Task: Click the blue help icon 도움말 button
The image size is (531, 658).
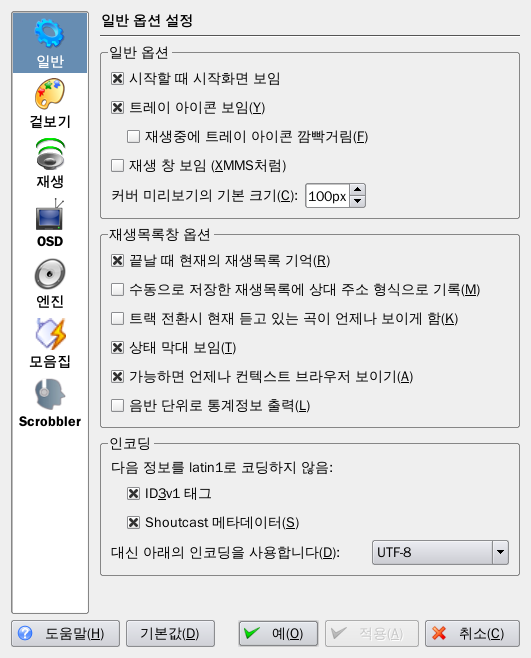Action: click(x=65, y=633)
